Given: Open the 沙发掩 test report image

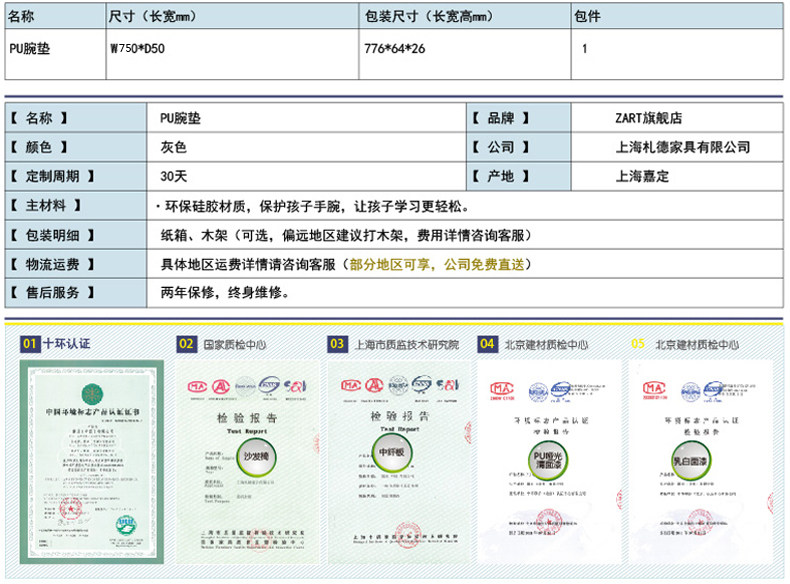Looking at the screenshot, I should coord(247,462).
